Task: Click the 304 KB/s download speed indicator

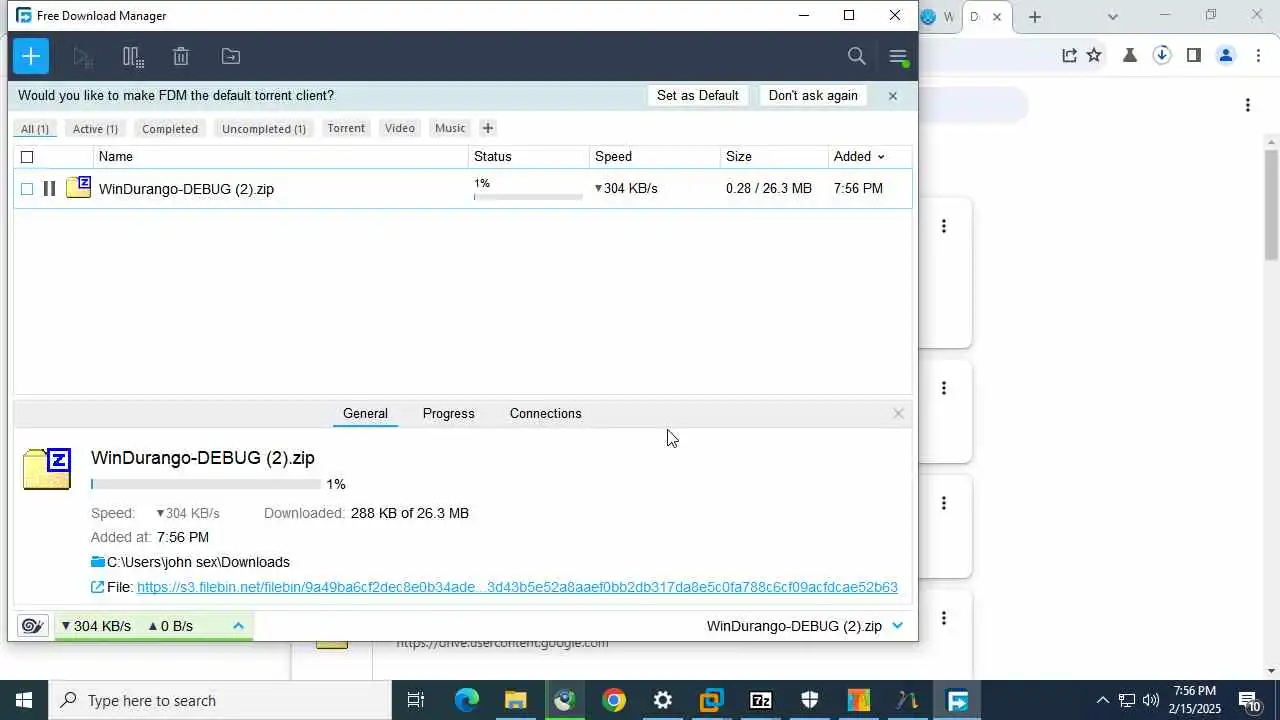Action: click(96, 626)
